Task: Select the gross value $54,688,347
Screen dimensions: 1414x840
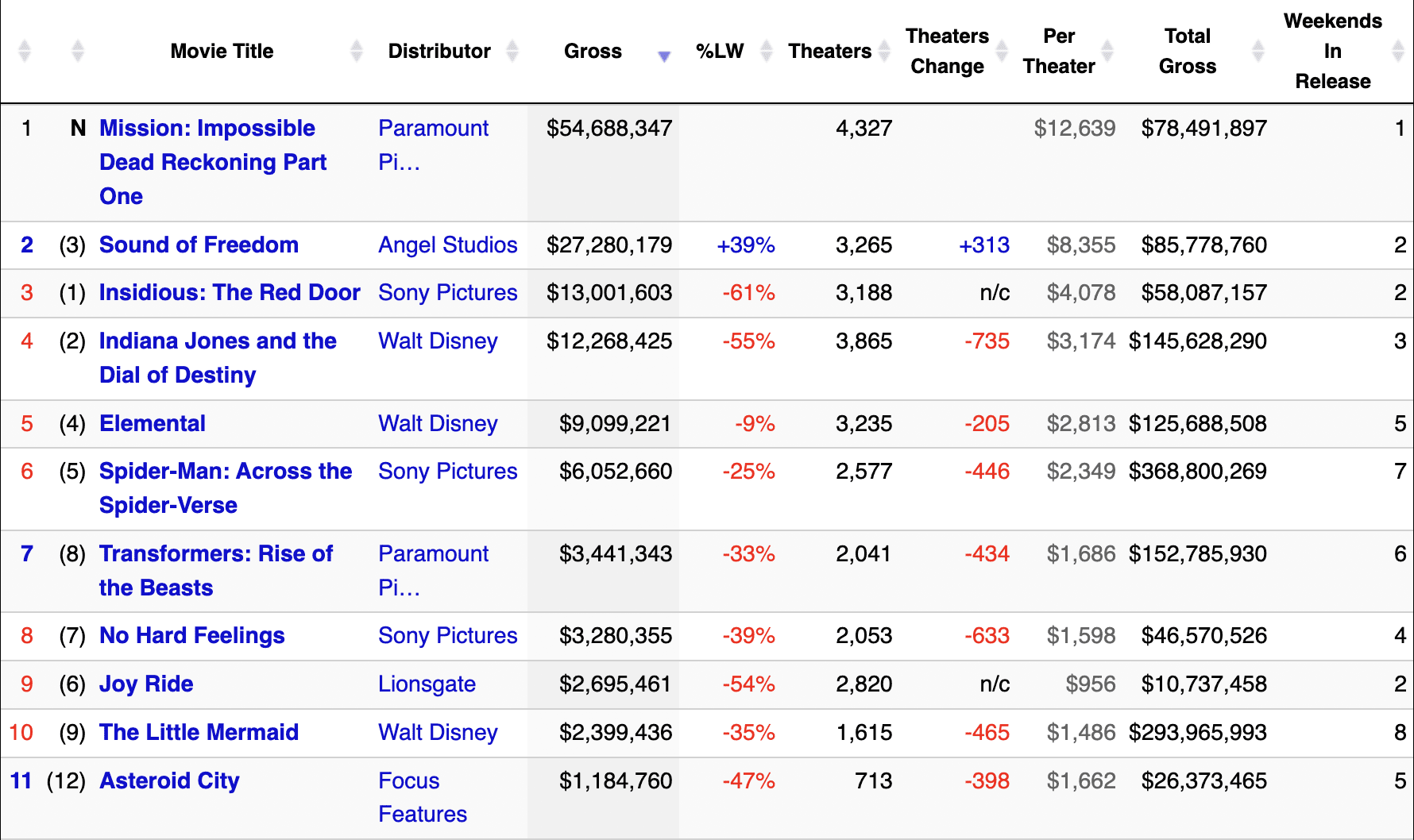Action: [x=609, y=129]
